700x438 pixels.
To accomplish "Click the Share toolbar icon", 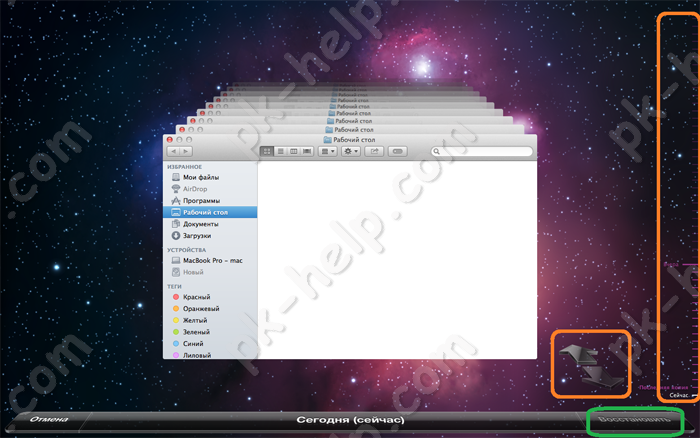I will click(x=374, y=152).
